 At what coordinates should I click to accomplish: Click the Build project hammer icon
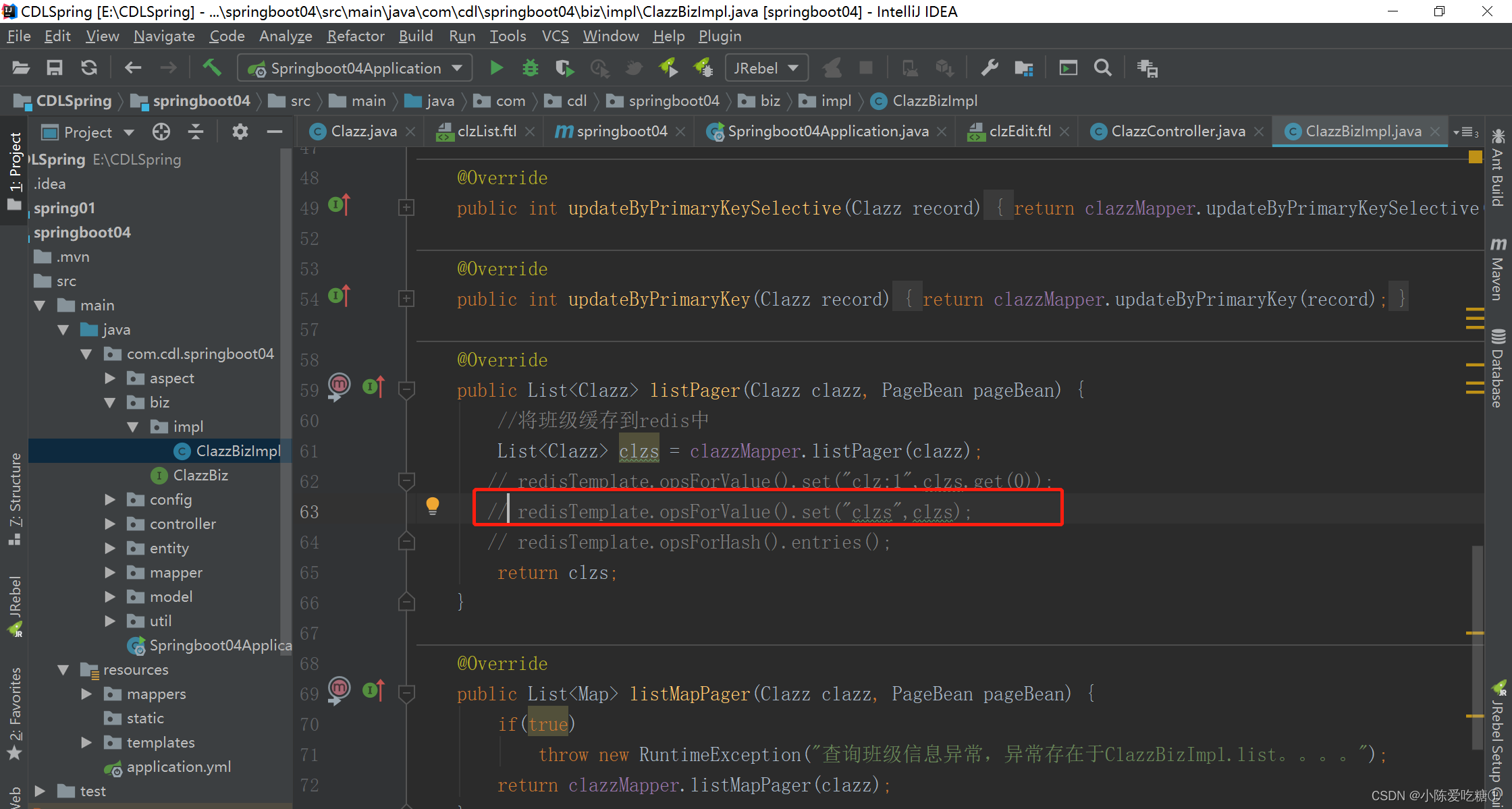212,68
